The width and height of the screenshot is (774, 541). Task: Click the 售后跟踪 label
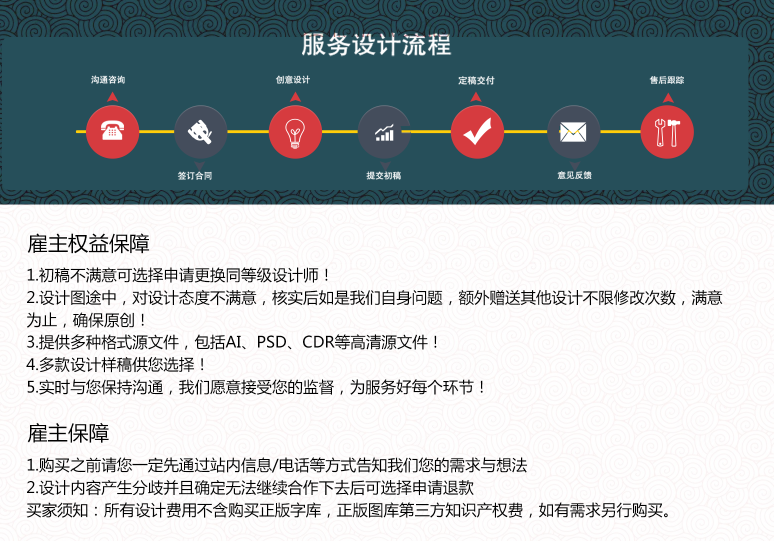click(x=667, y=80)
